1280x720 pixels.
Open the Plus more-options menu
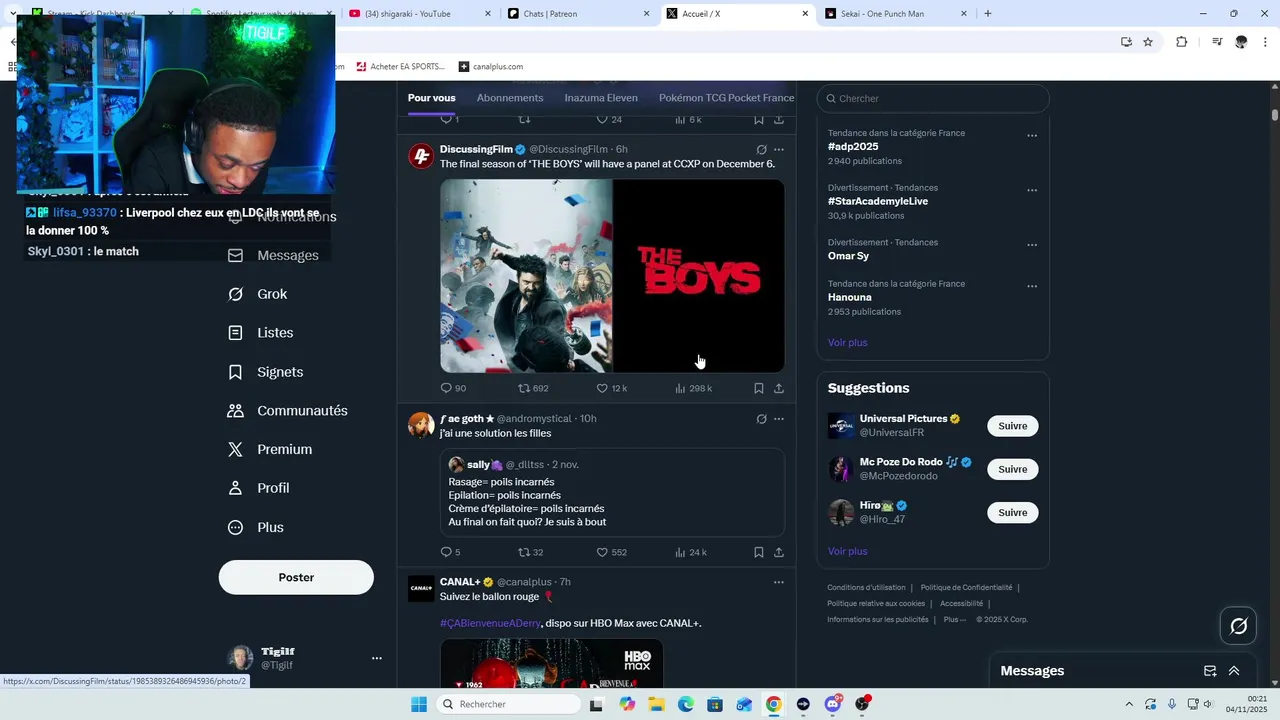255,527
